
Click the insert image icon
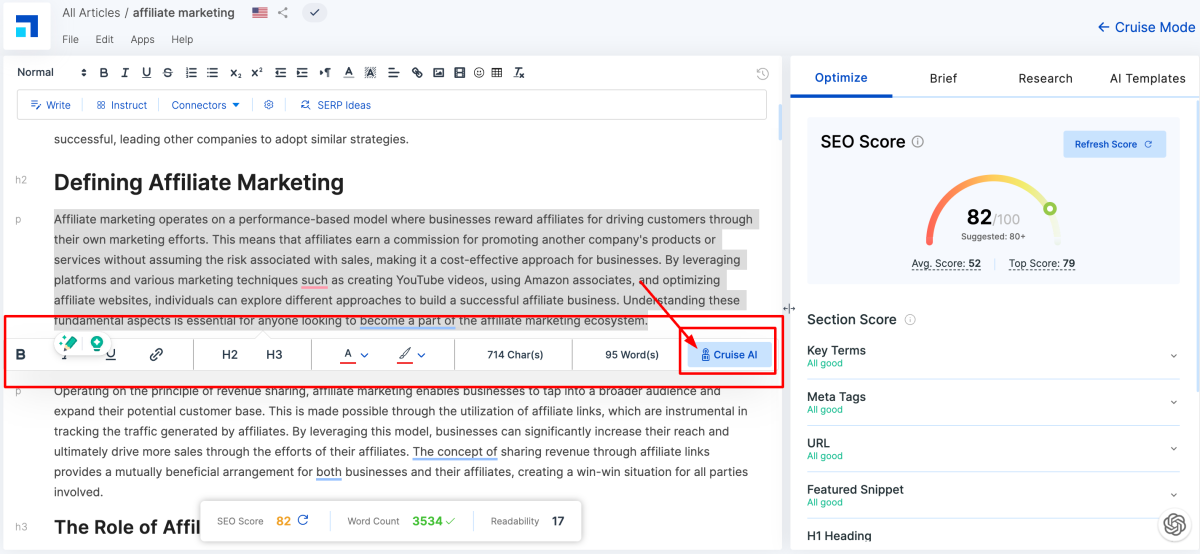point(438,73)
